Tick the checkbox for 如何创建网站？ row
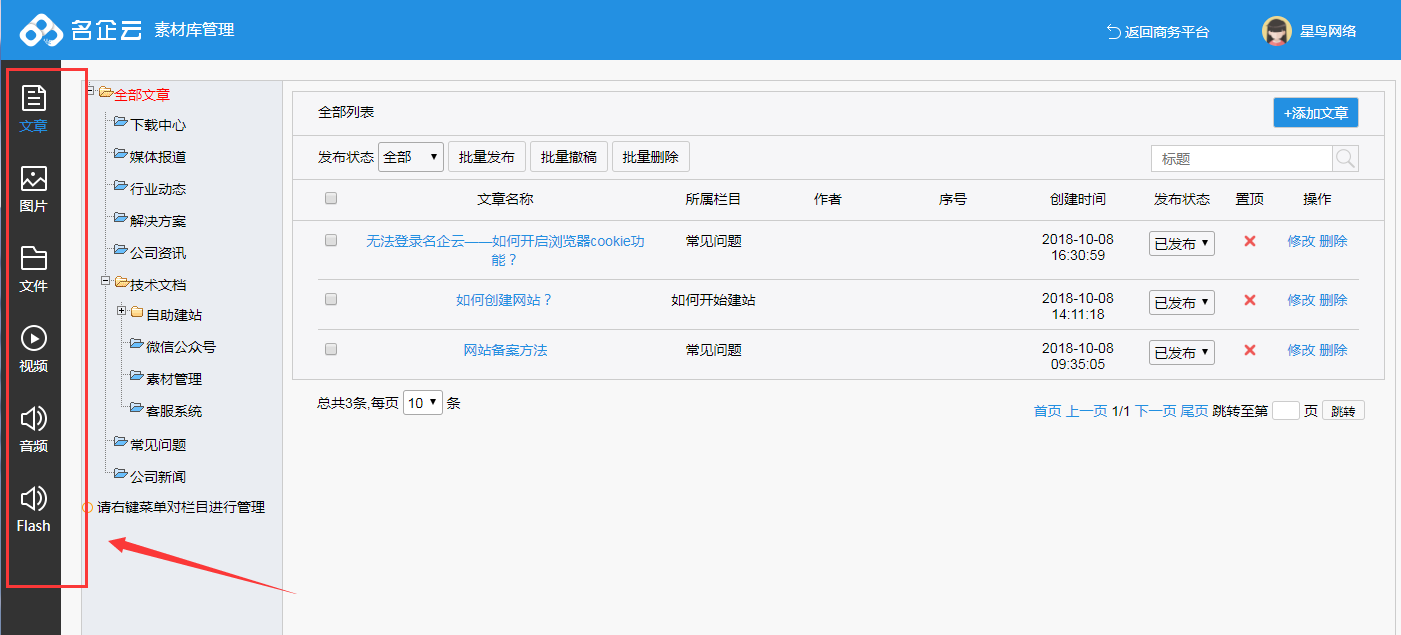This screenshot has width=1401, height=635. 331,299
